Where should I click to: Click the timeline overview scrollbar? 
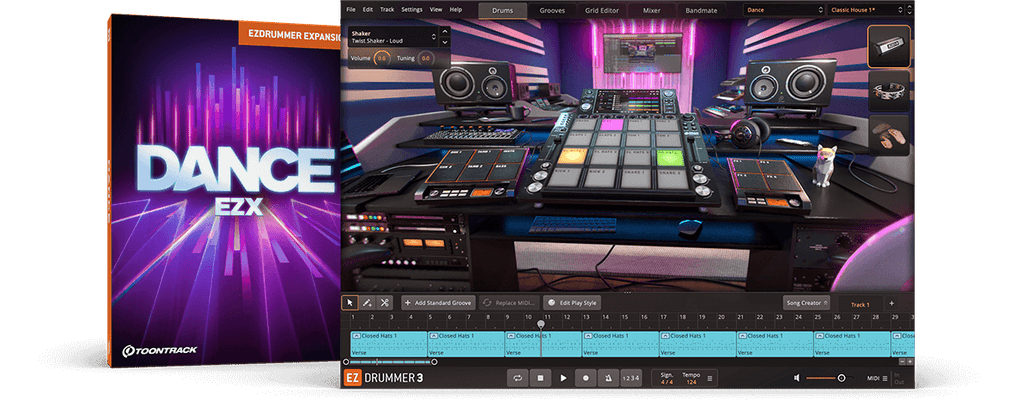[x=390, y=362]
